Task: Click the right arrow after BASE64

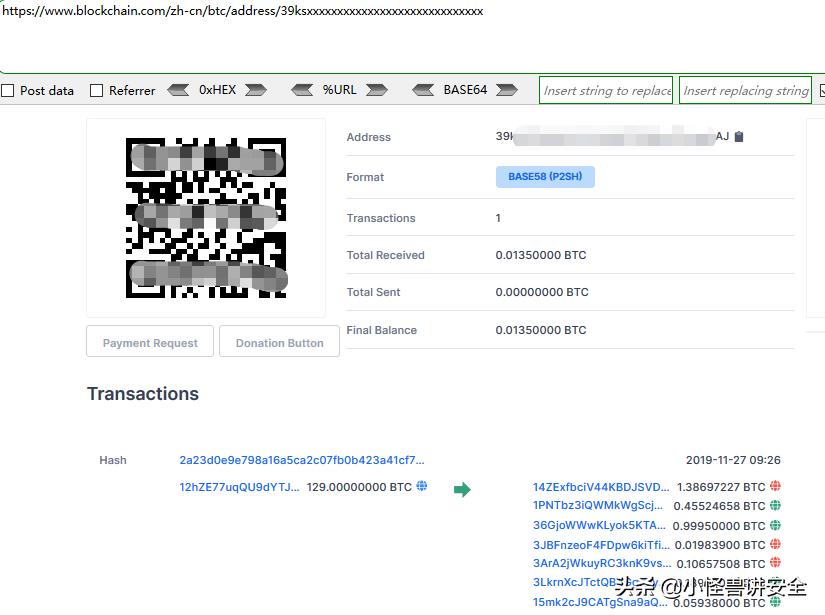Action: [508, 90]
